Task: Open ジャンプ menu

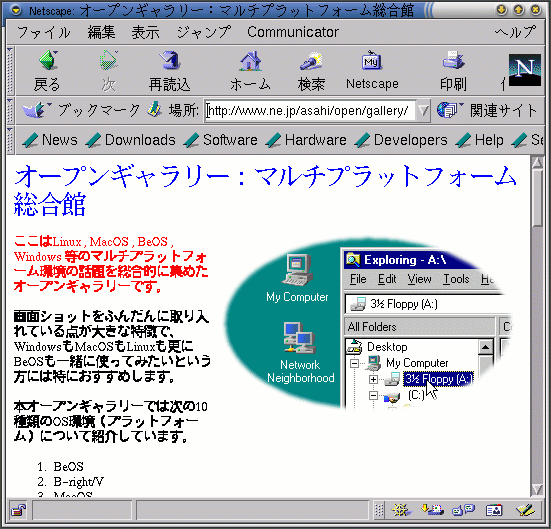Action: (x=204, y=32)
